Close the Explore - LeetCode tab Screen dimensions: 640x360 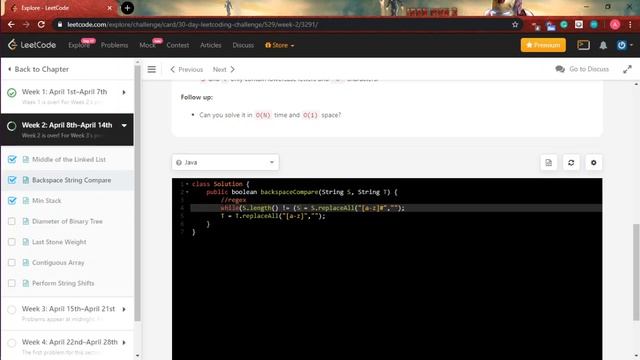[x=109, y=8]
